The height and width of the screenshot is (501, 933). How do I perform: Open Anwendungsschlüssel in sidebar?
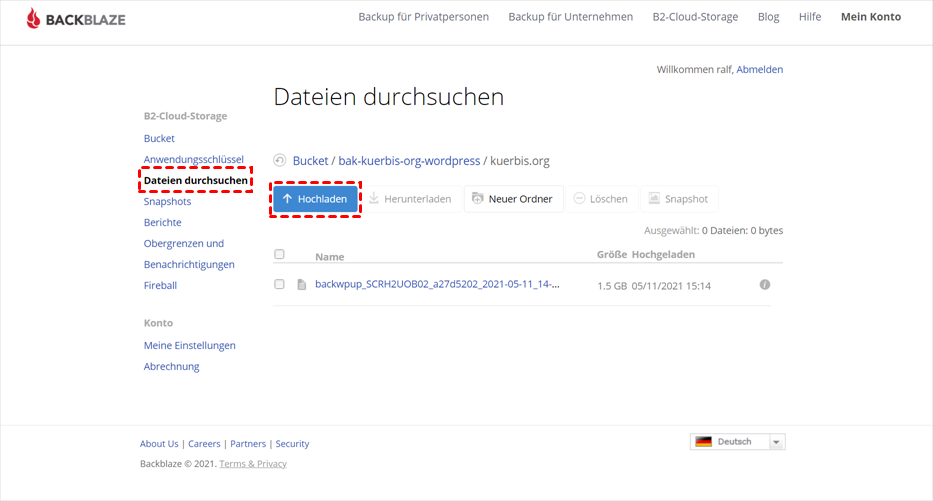[193, 159]
